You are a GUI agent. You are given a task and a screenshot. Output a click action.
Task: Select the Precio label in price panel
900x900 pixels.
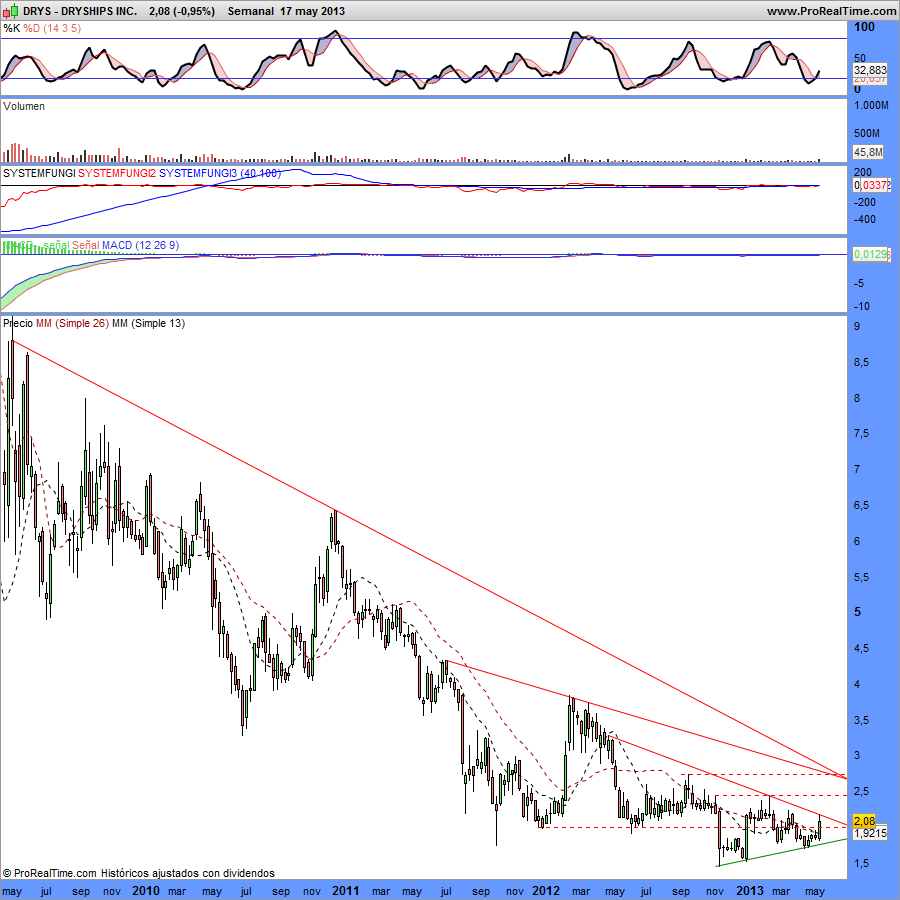pos(18,323)
